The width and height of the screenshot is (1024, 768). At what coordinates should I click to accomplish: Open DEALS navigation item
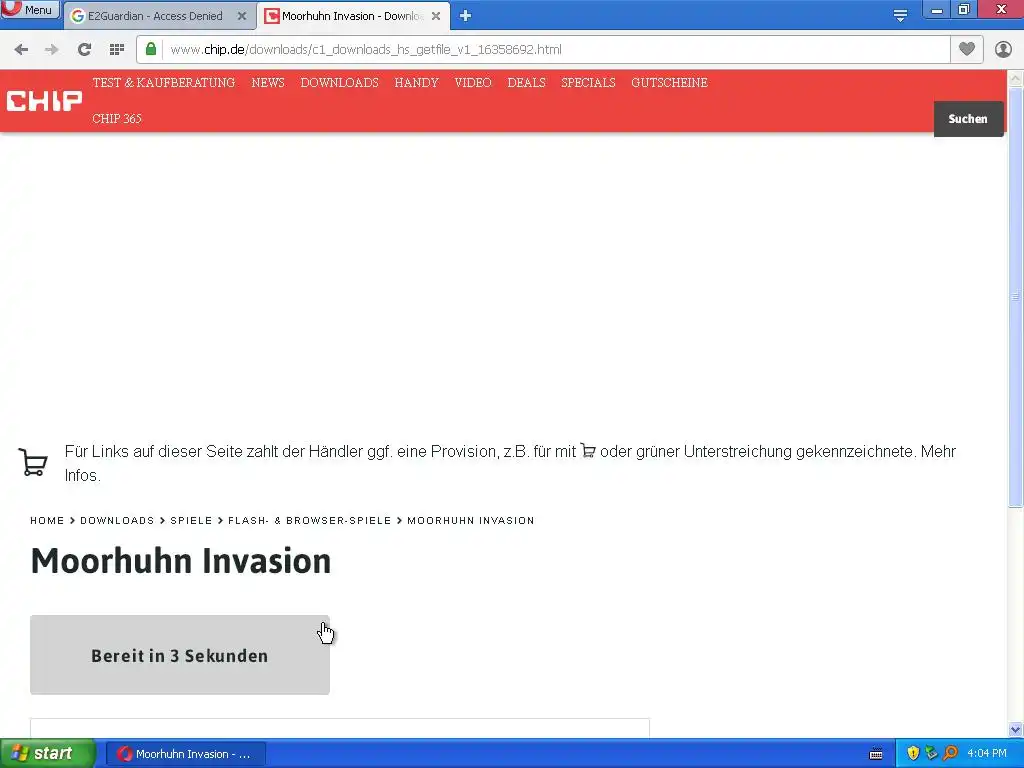(526, 83)
